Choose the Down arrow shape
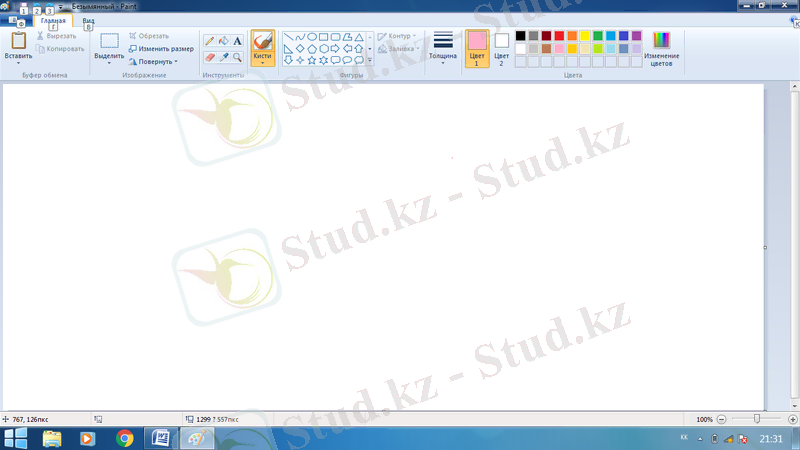Viewport: 800px width, 450px height. coord(288,60)
